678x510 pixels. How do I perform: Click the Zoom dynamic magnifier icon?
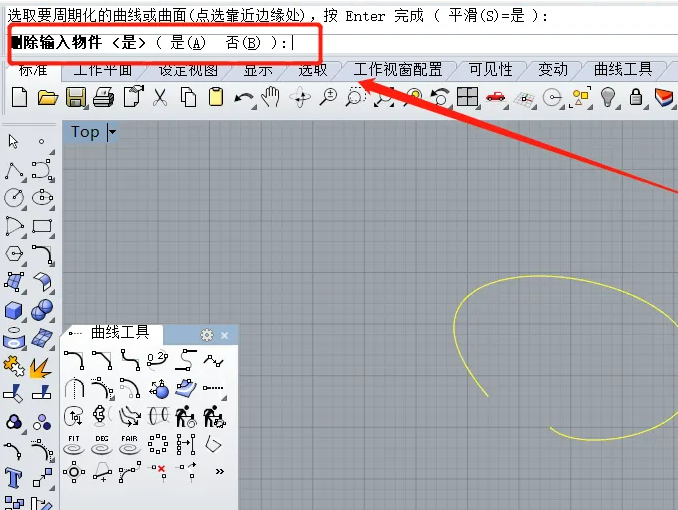[328, 97]
